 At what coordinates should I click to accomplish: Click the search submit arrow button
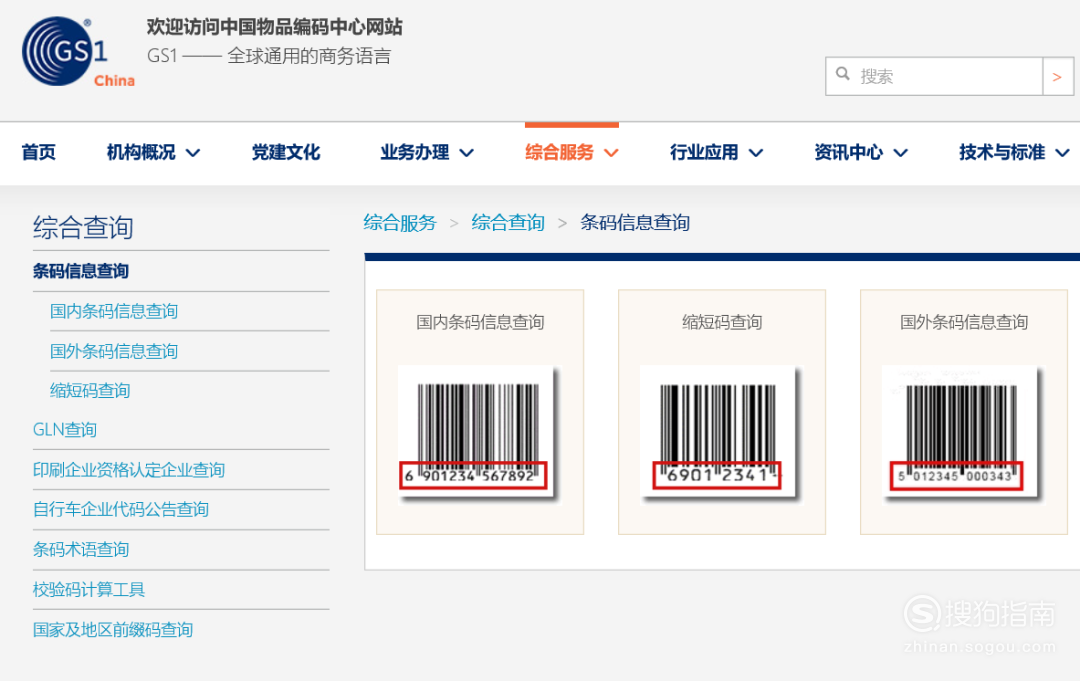click(1057, 76)
